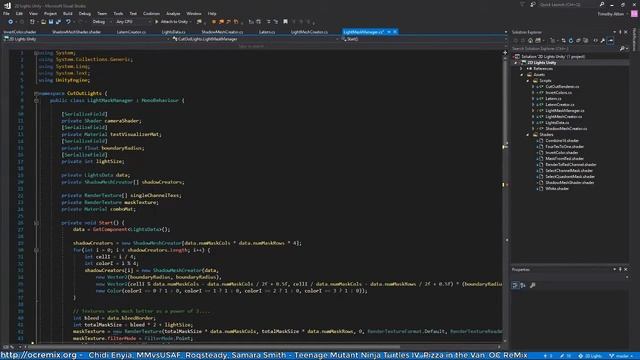The height and width of the screenshot is (360, 640).
Task: Click the Timothy Aitken account name
Action: (x=611, y=14)
